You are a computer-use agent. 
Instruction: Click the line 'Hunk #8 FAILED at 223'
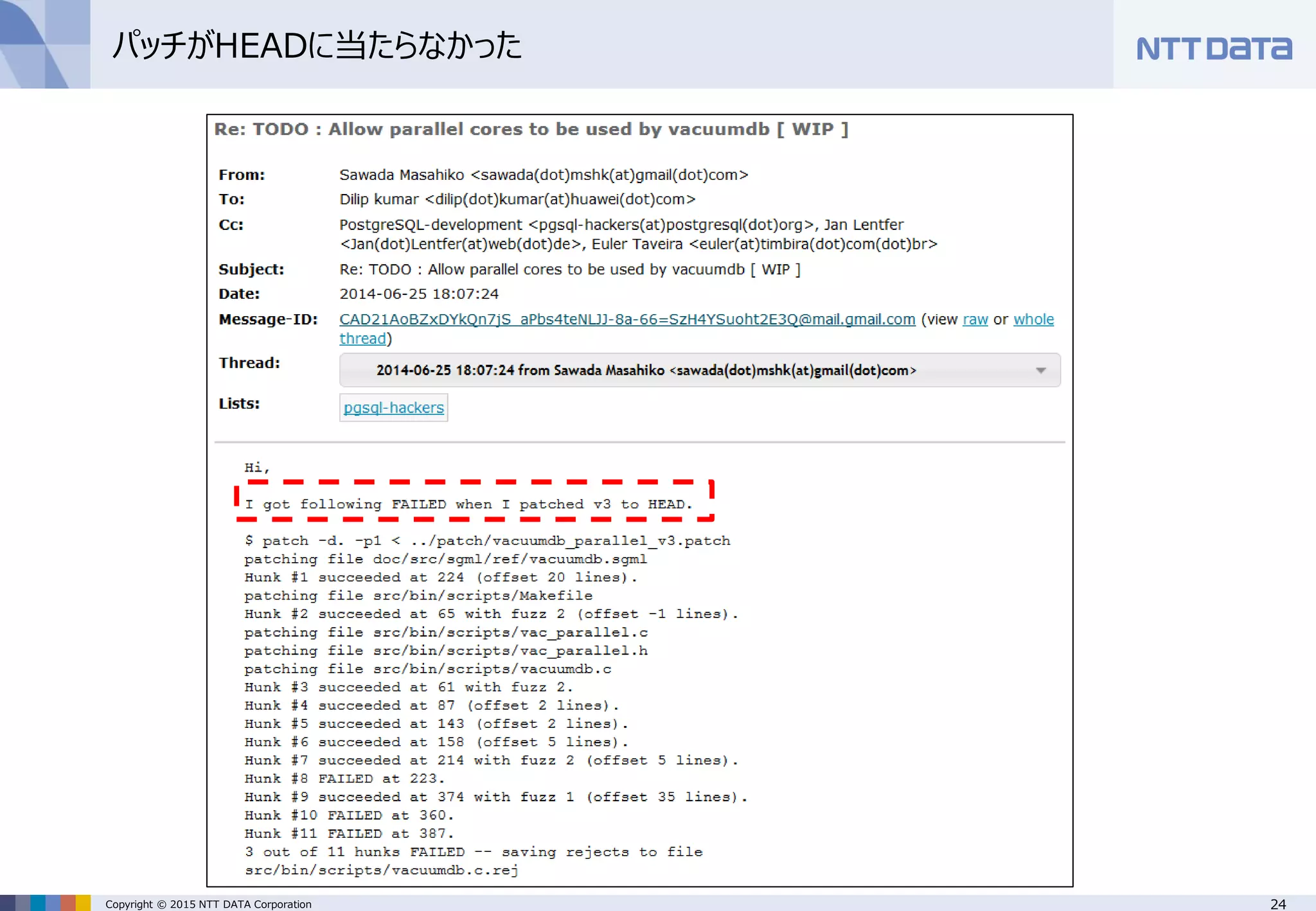pos(344,779)
